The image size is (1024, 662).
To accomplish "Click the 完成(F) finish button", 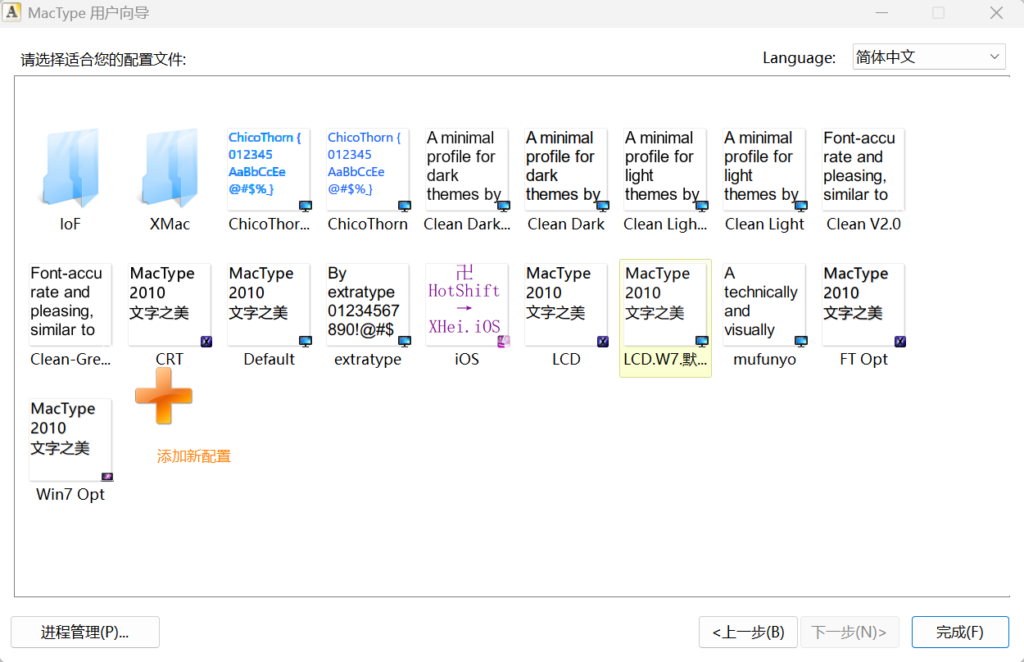I will point(960,632).
